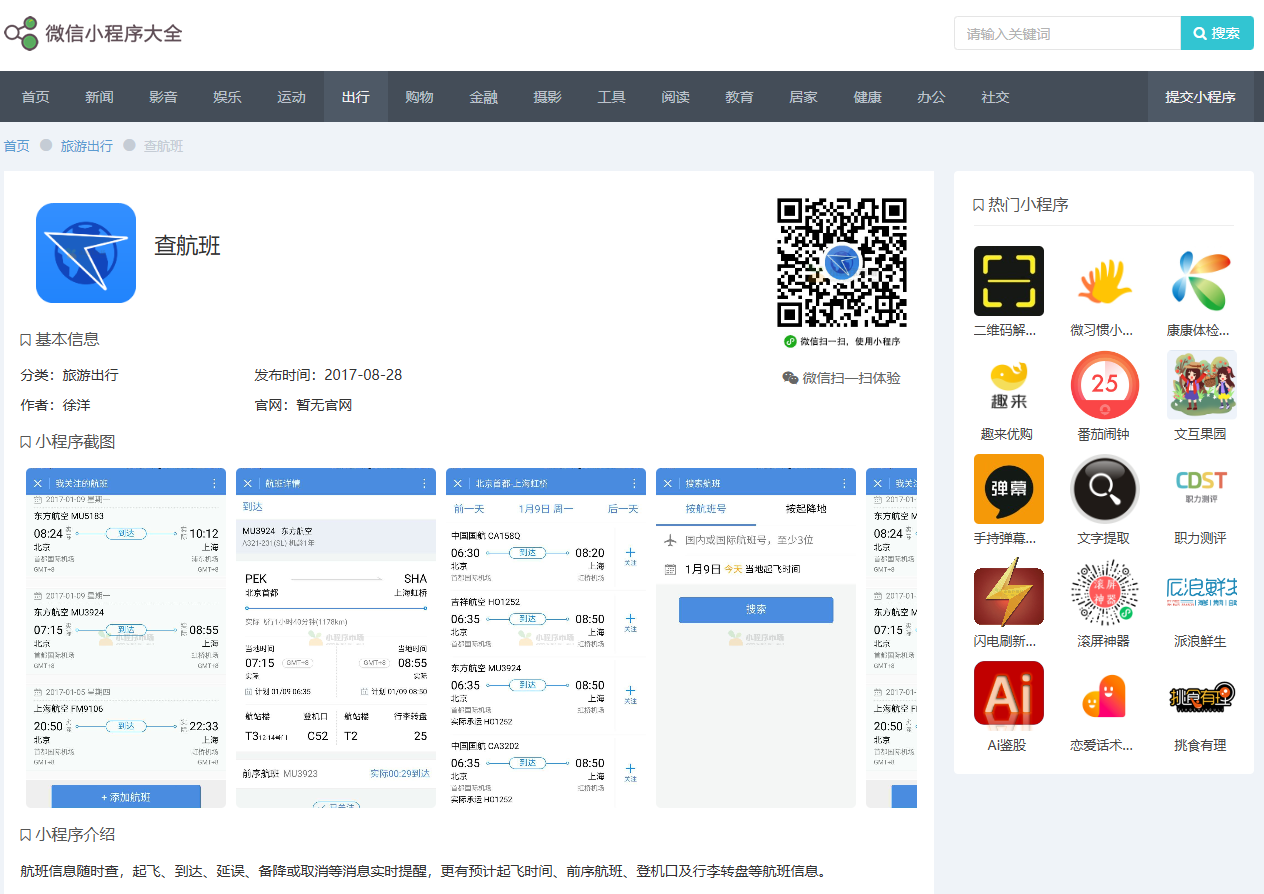Open the 微习惯 hand icon
The image size is (1264, 894).
[x=1104, y=281]
